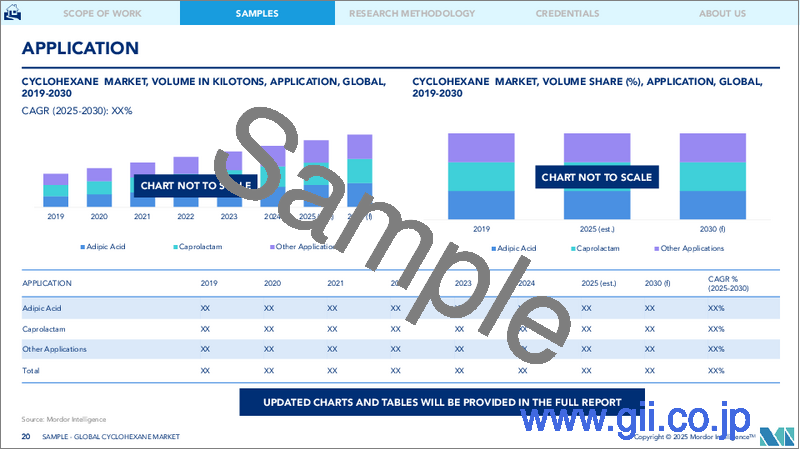Image resolution: width=800 pixels, height=450 pixels.
Task: Select the 2019 stacked bar in volume share chart
Action: [x=479, y=176]
